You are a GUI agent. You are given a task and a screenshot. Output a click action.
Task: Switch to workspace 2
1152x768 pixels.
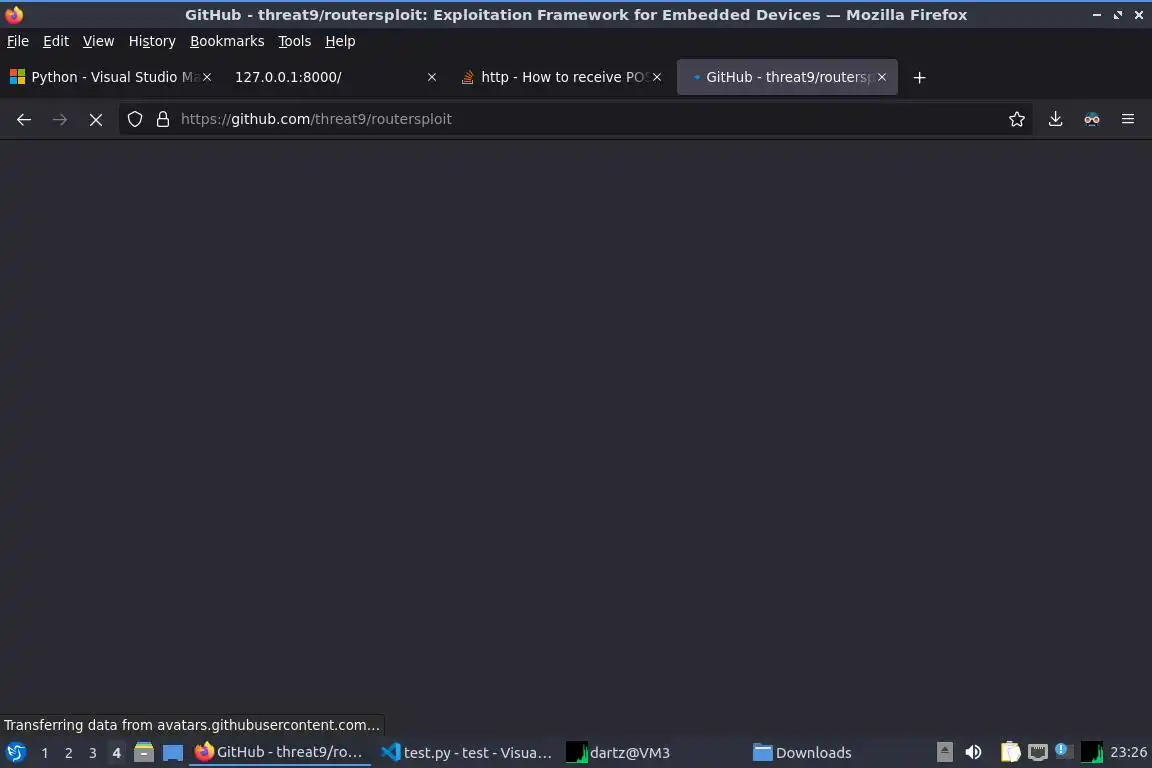coord(68,753)
